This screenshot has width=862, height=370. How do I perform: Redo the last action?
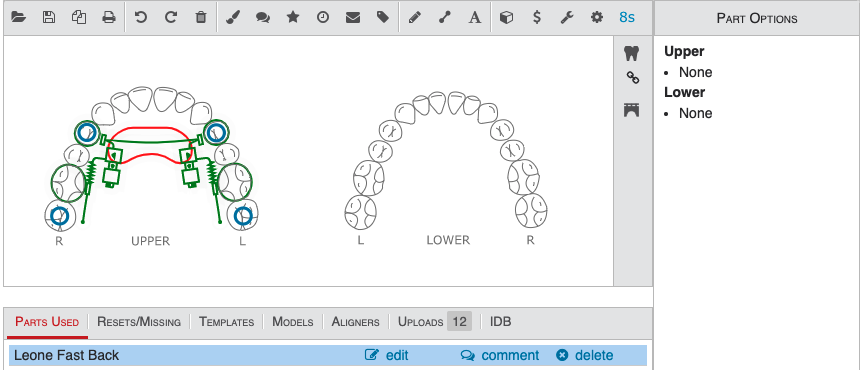(171, 18)
